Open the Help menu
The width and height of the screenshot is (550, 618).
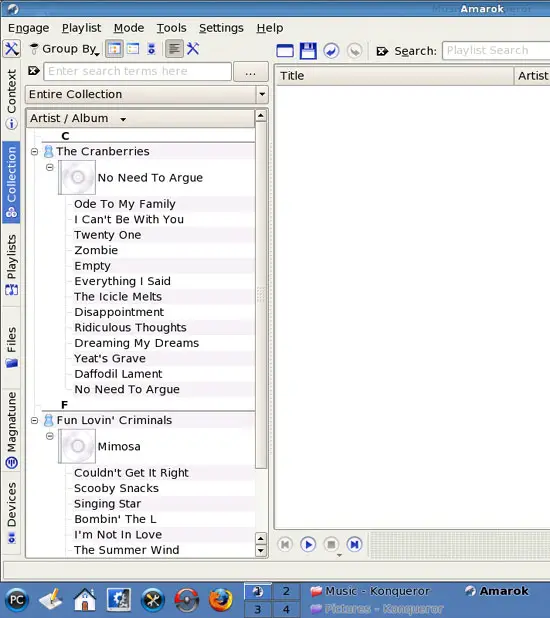tap(270, 28)
